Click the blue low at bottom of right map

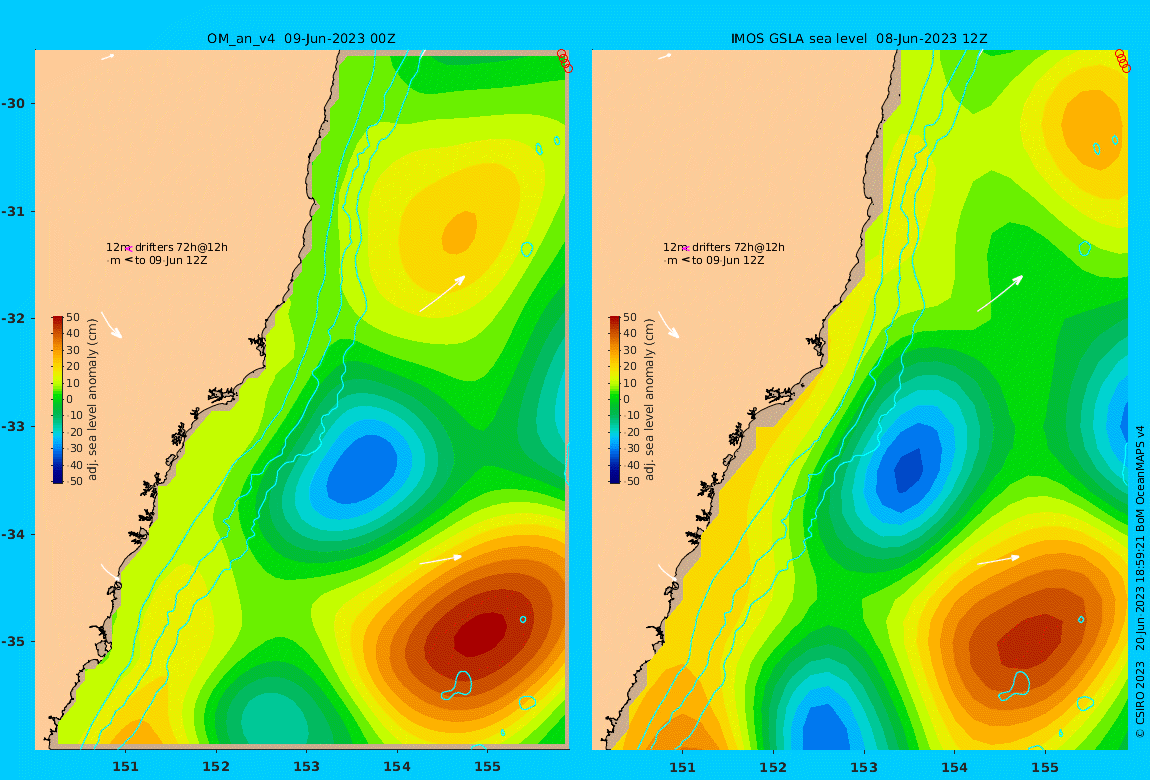pos(824,728)
